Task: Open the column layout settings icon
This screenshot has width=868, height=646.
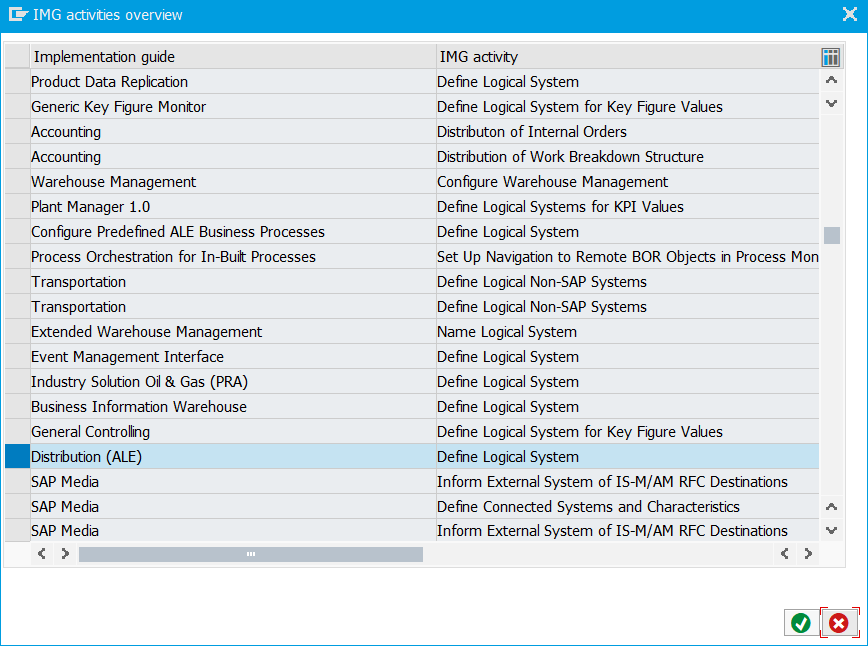Action: 830,56
